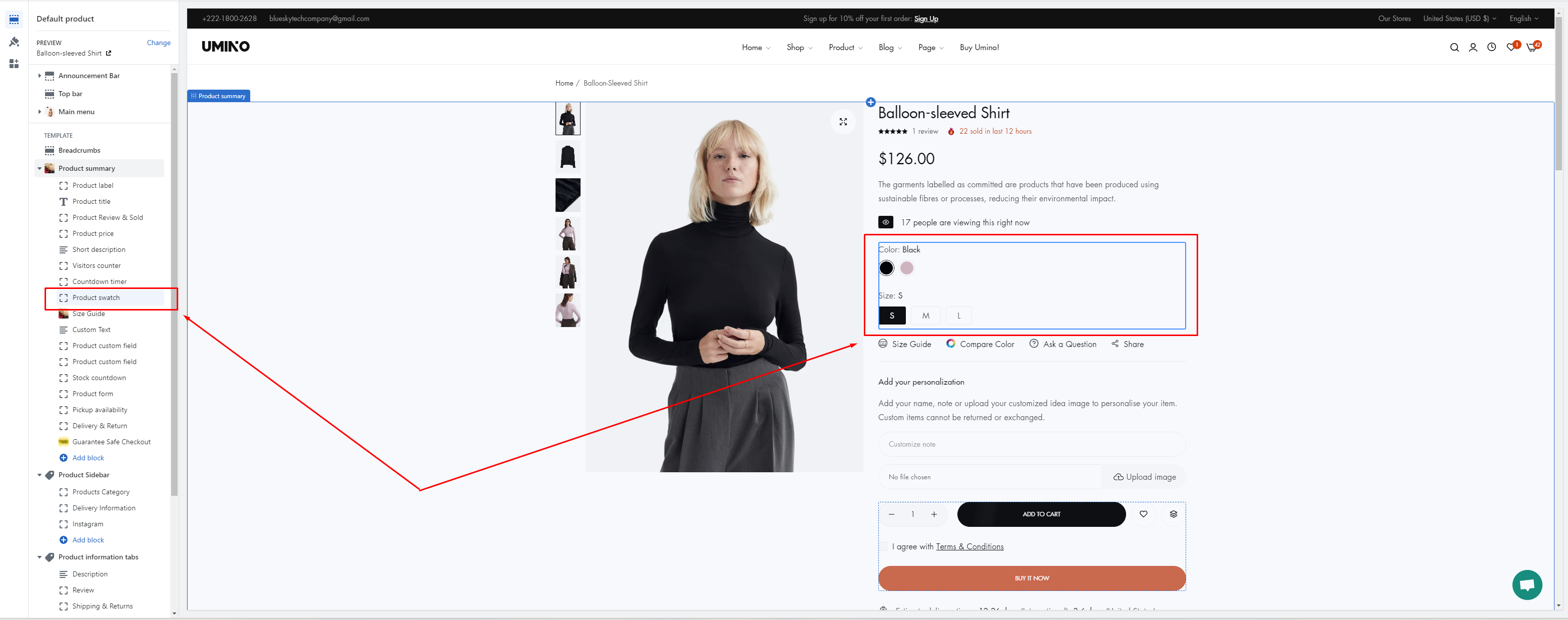Collapse the Product summary section
This screenshot has width=1568, height=620.
point(40,169)
